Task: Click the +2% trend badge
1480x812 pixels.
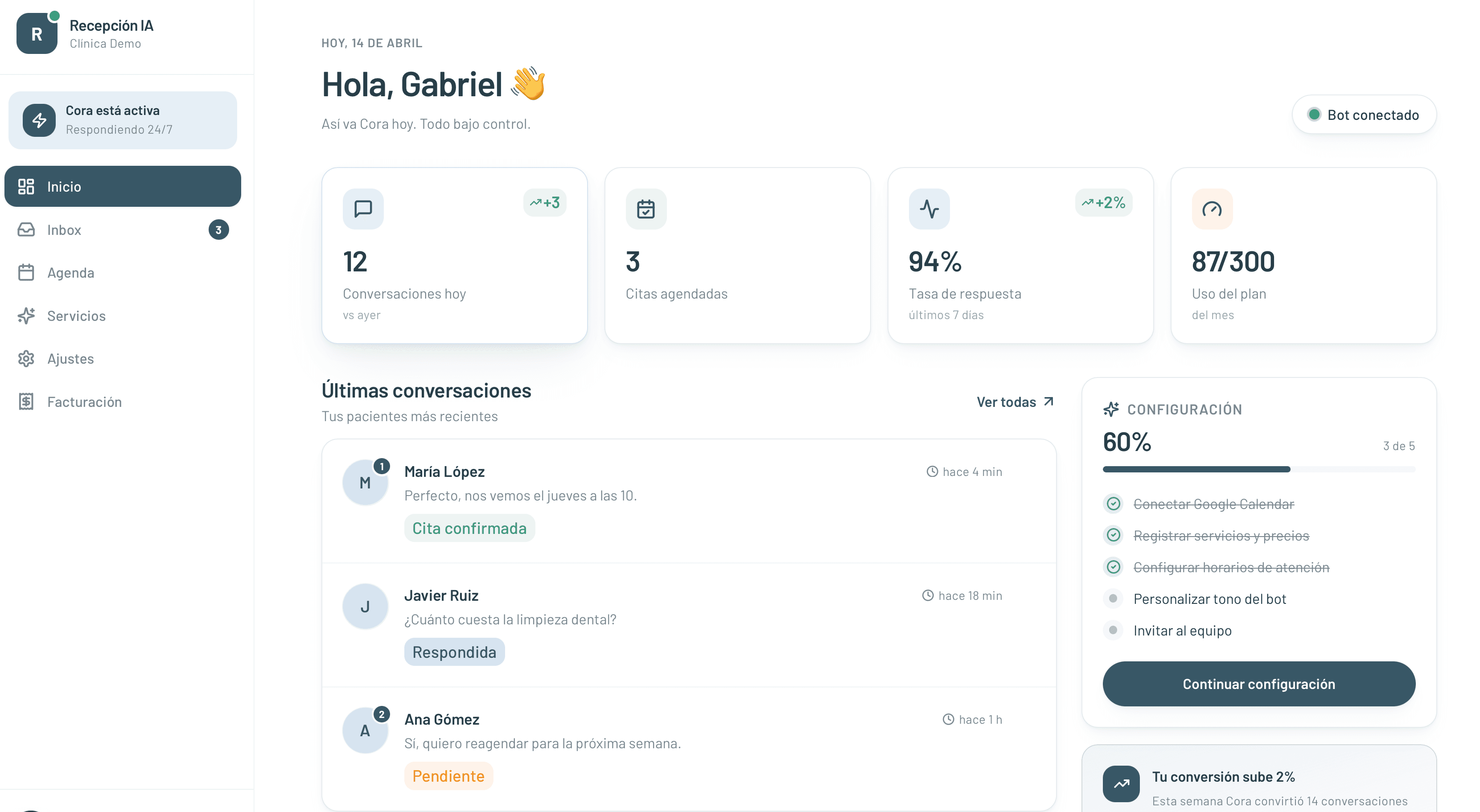Action: click(1104, 203)
